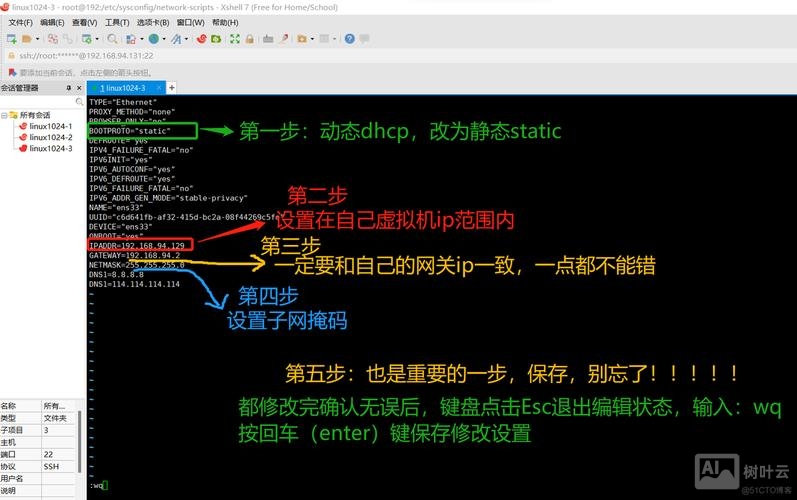
Task: Click the 说明 property row
Action: click(38, 490)
